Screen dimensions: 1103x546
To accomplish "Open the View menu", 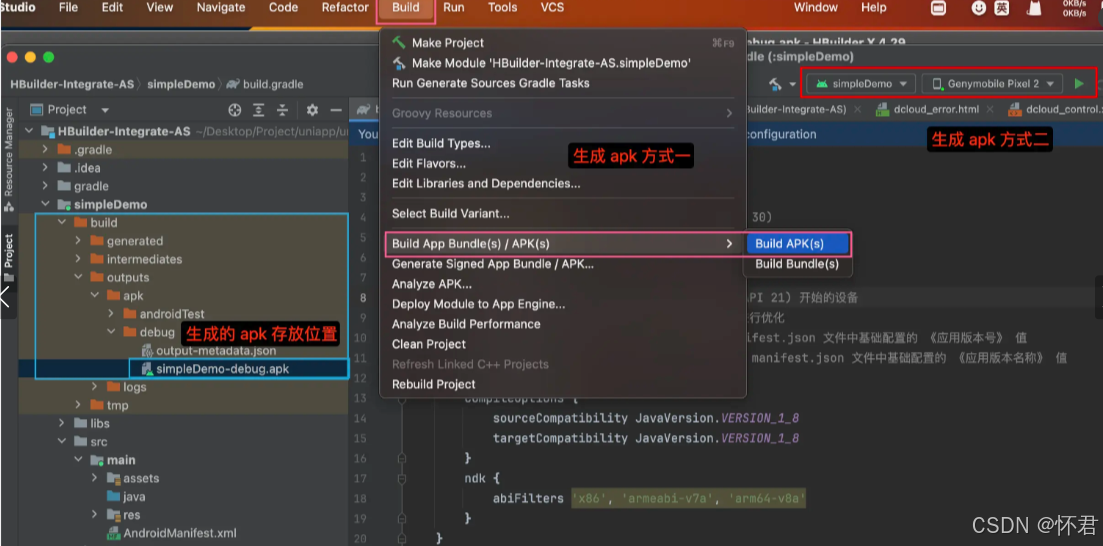I will [159, 8].
